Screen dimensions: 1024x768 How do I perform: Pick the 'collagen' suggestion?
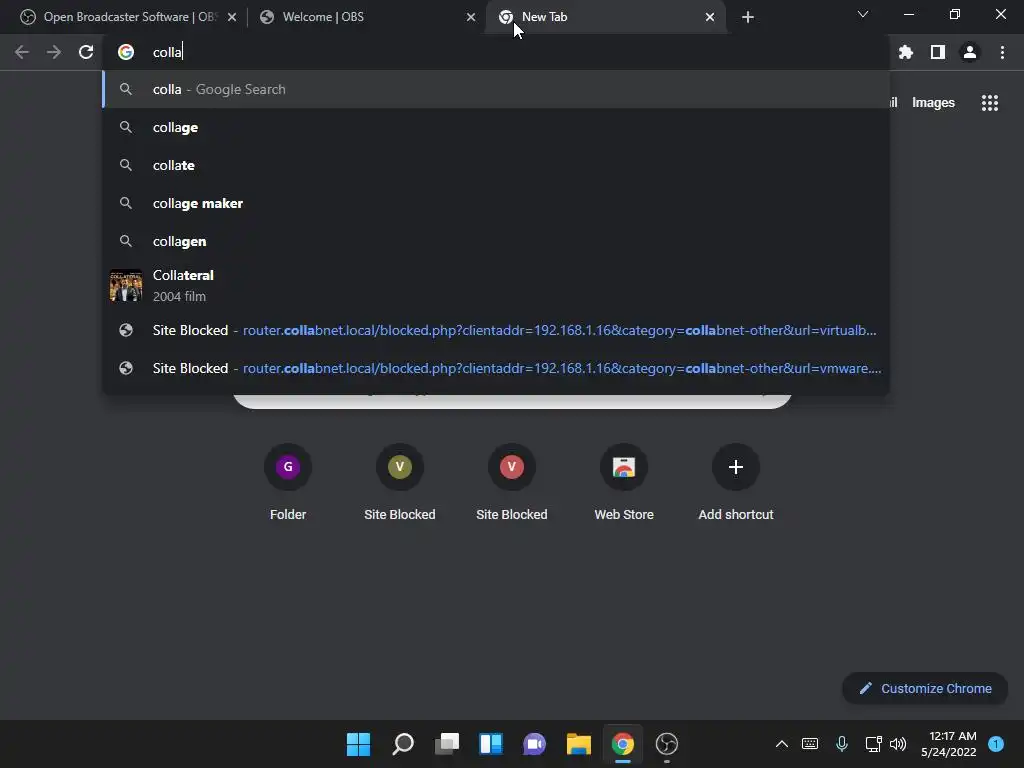pos(496,241)
